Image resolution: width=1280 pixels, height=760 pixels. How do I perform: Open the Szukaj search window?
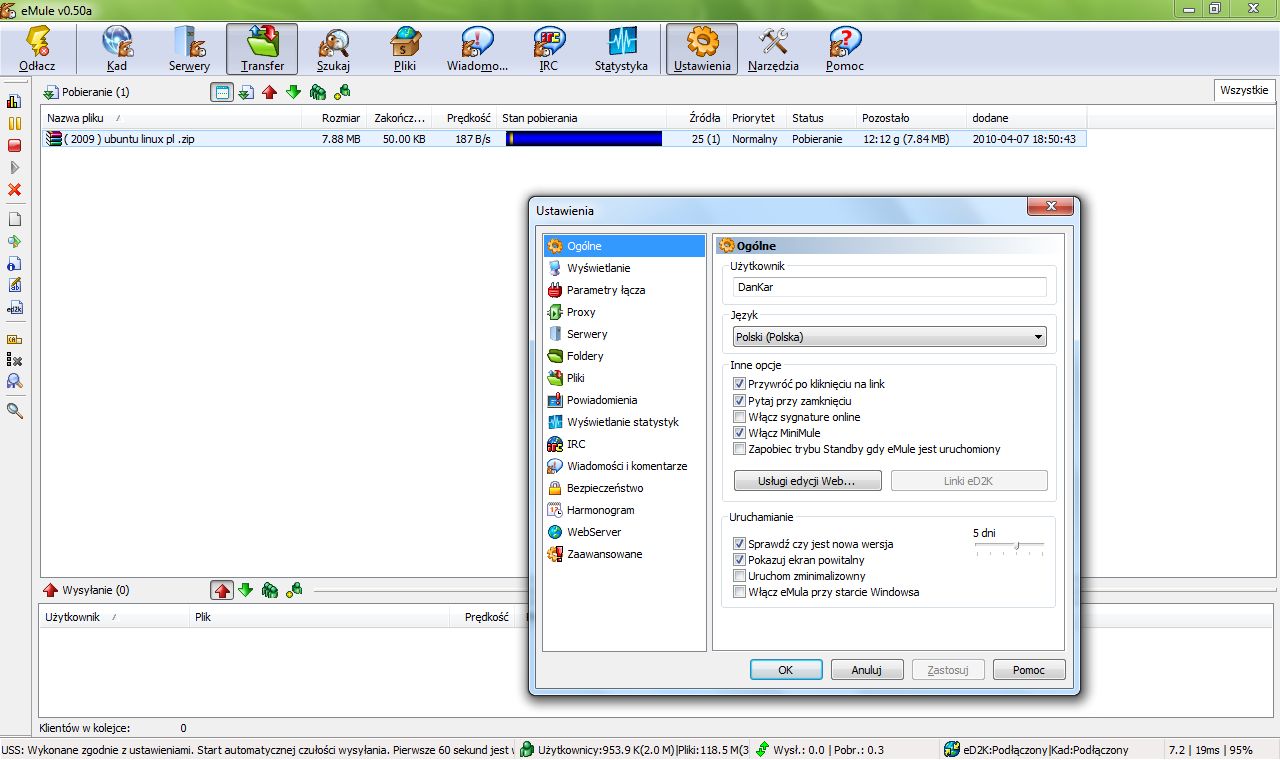(333, 49)
